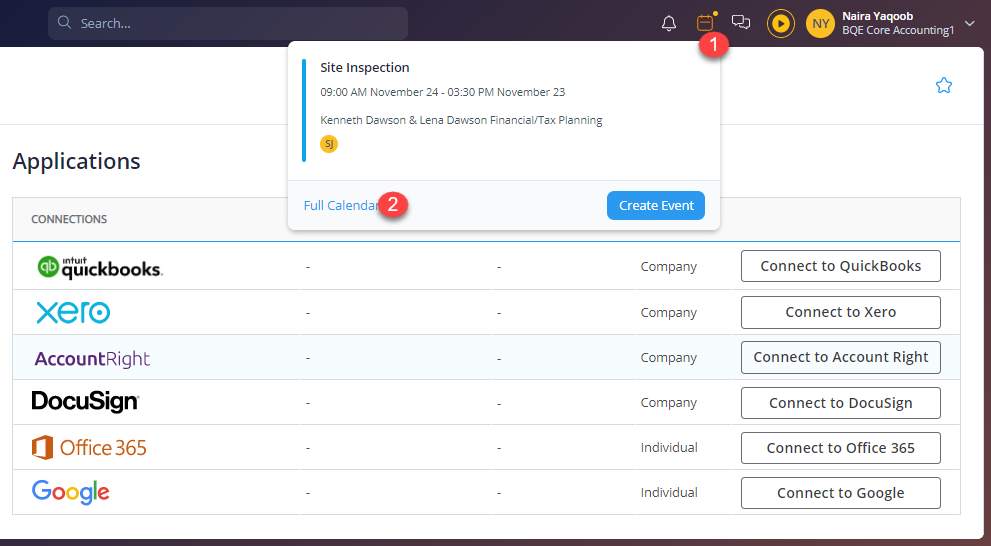
Task: Click BQE Core Accounting1 company name
Action: pyautogui.click(x=897, y=30)
